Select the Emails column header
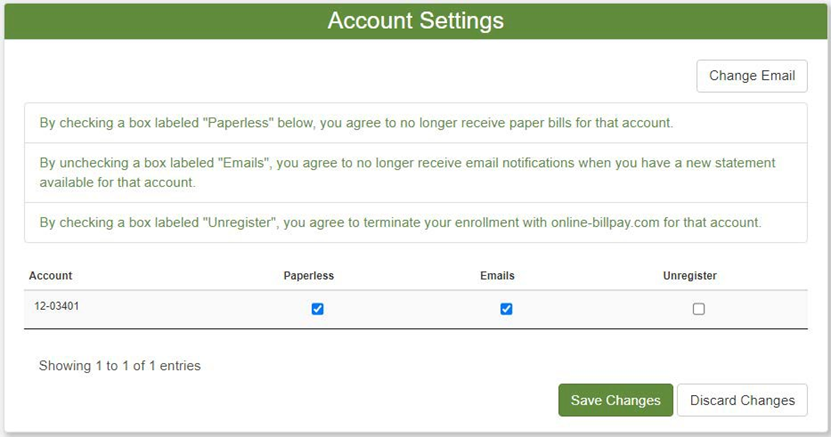The height and width of the screenshot is (437, 831). 498,276
